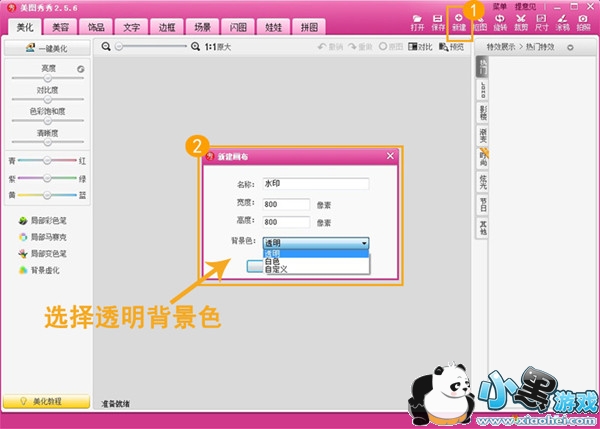Switch to the 文字 tab
600x429 pixels.
(131, 27)
